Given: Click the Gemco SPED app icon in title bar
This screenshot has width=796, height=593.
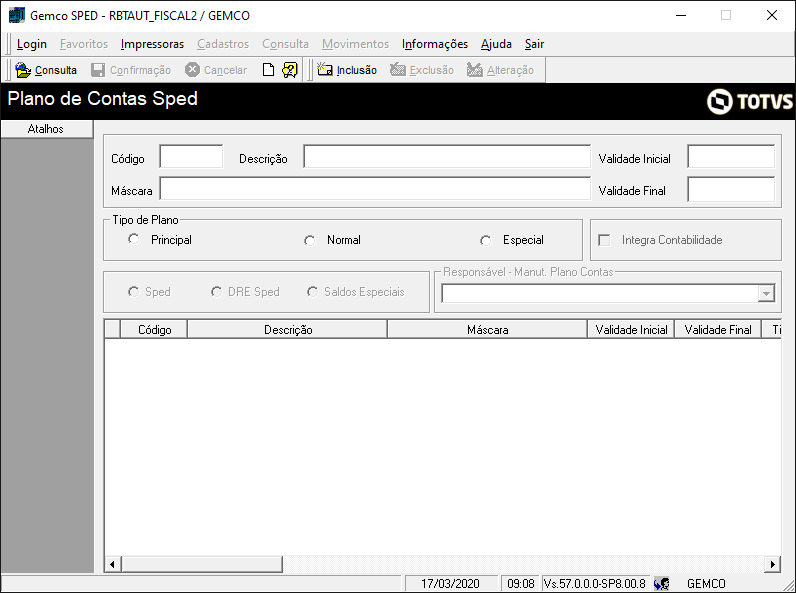Looking at the screenshot, I should [17, 15].
